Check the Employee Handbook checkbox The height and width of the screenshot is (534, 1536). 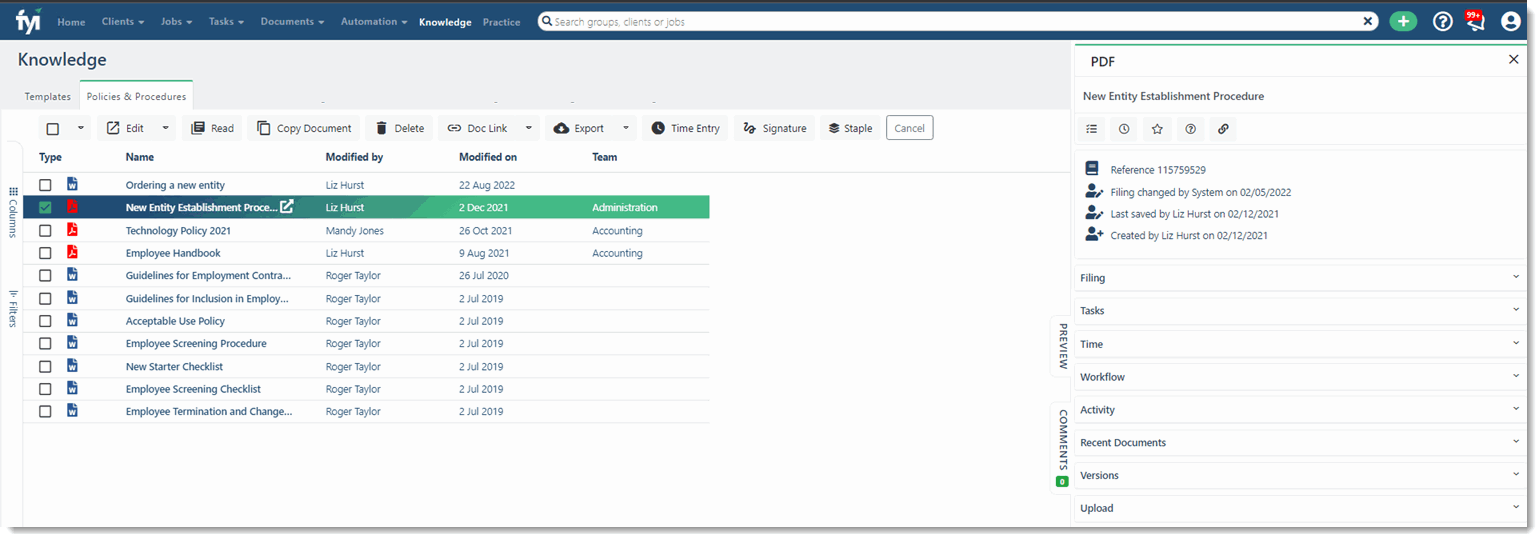tap(45, 253)
